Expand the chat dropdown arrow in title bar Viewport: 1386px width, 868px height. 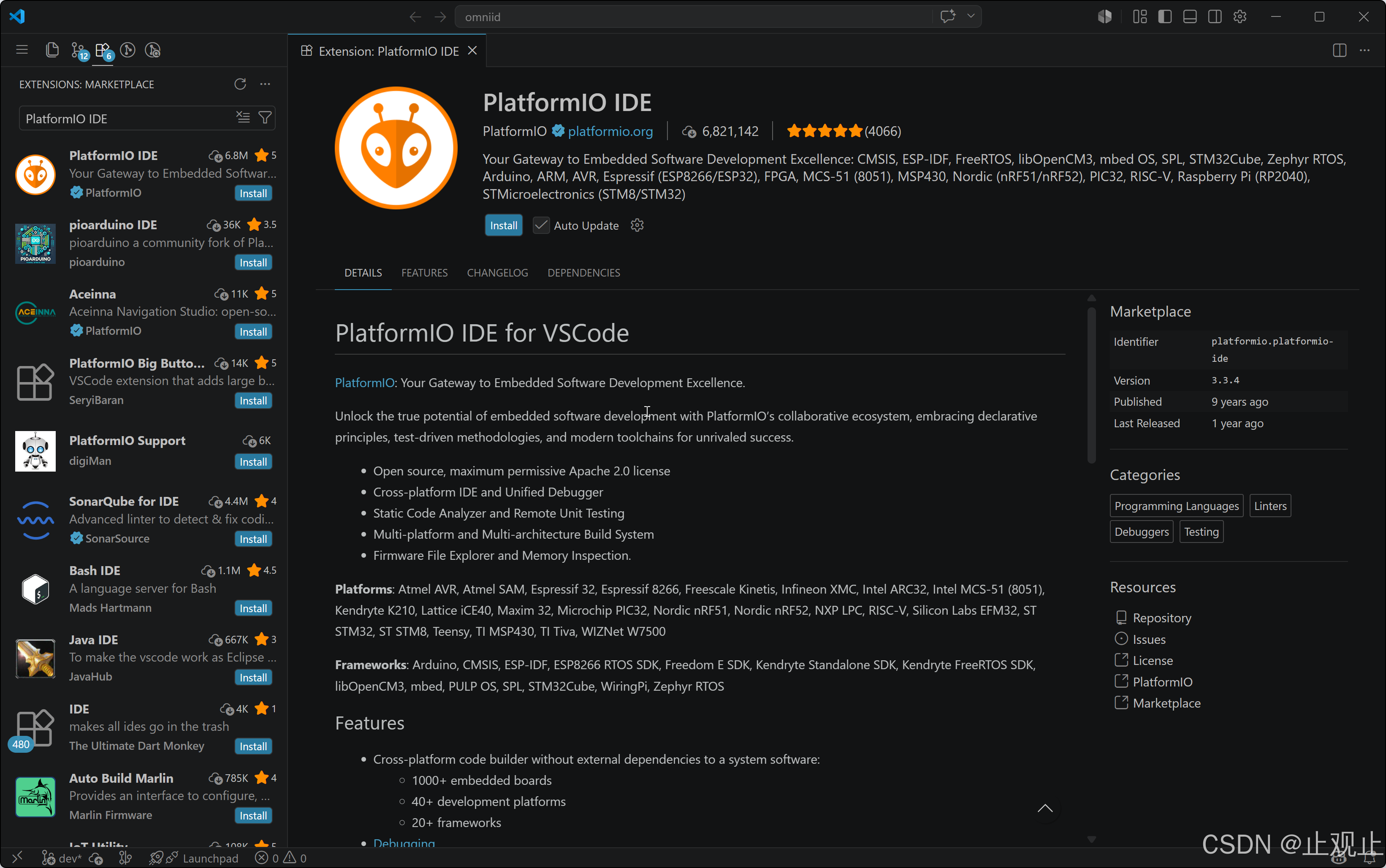click(971, 16)
